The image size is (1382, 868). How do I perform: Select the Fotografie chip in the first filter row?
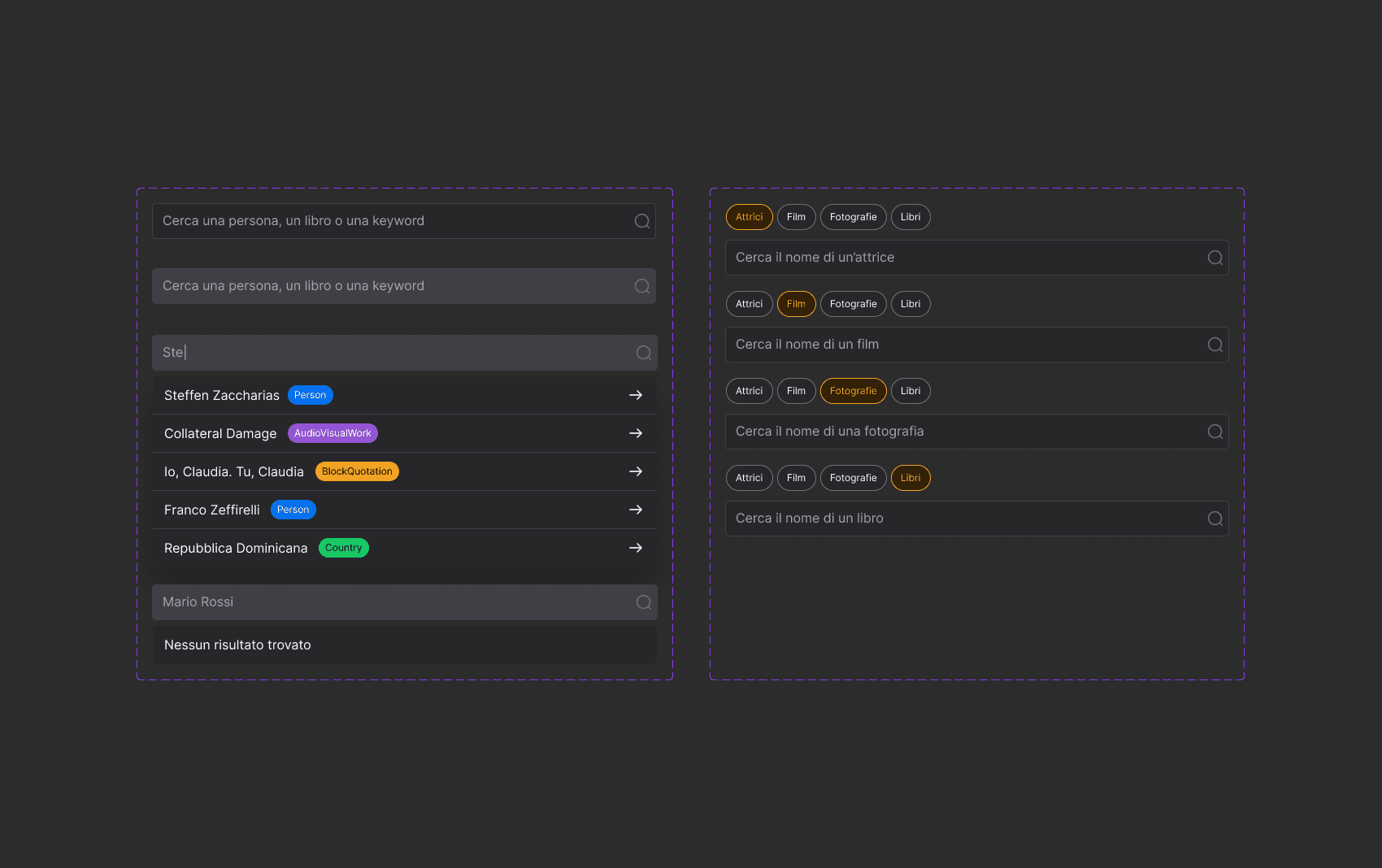pyautogui.click(x=854, y=217)
